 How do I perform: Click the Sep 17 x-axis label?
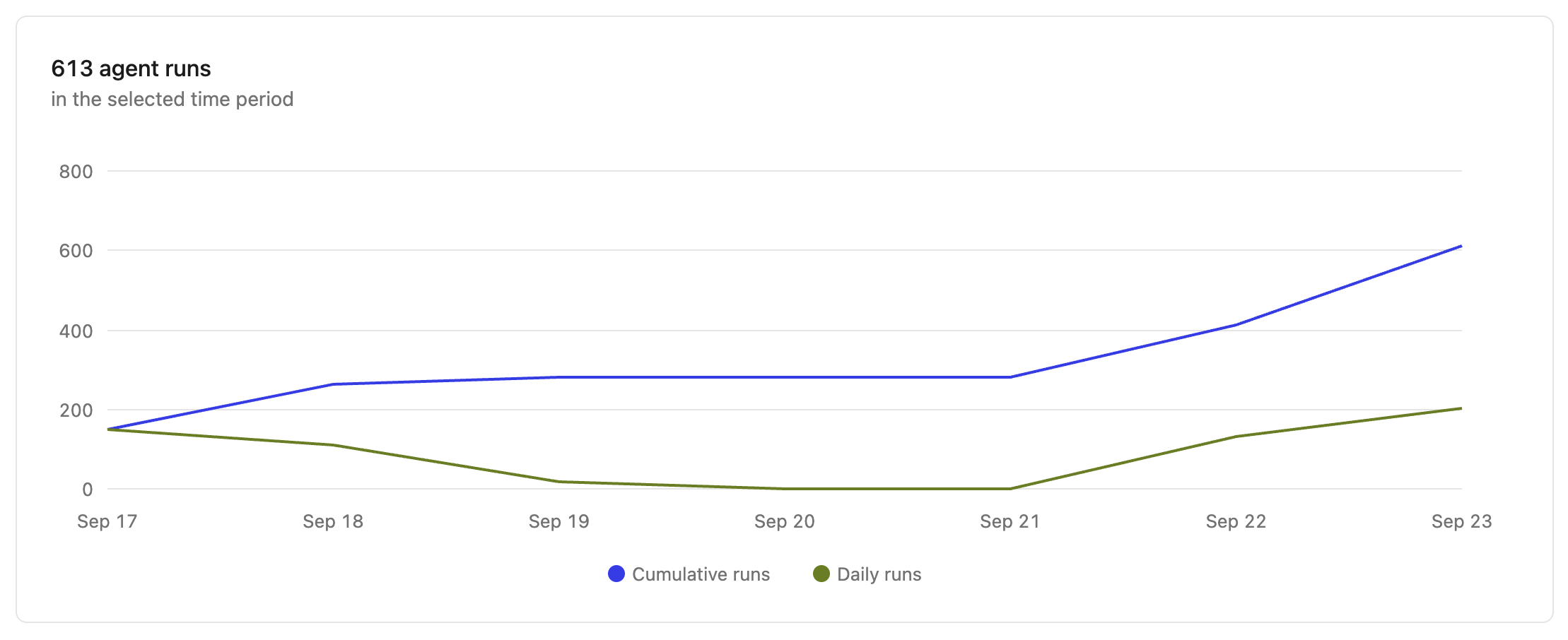tap(107, 521)
